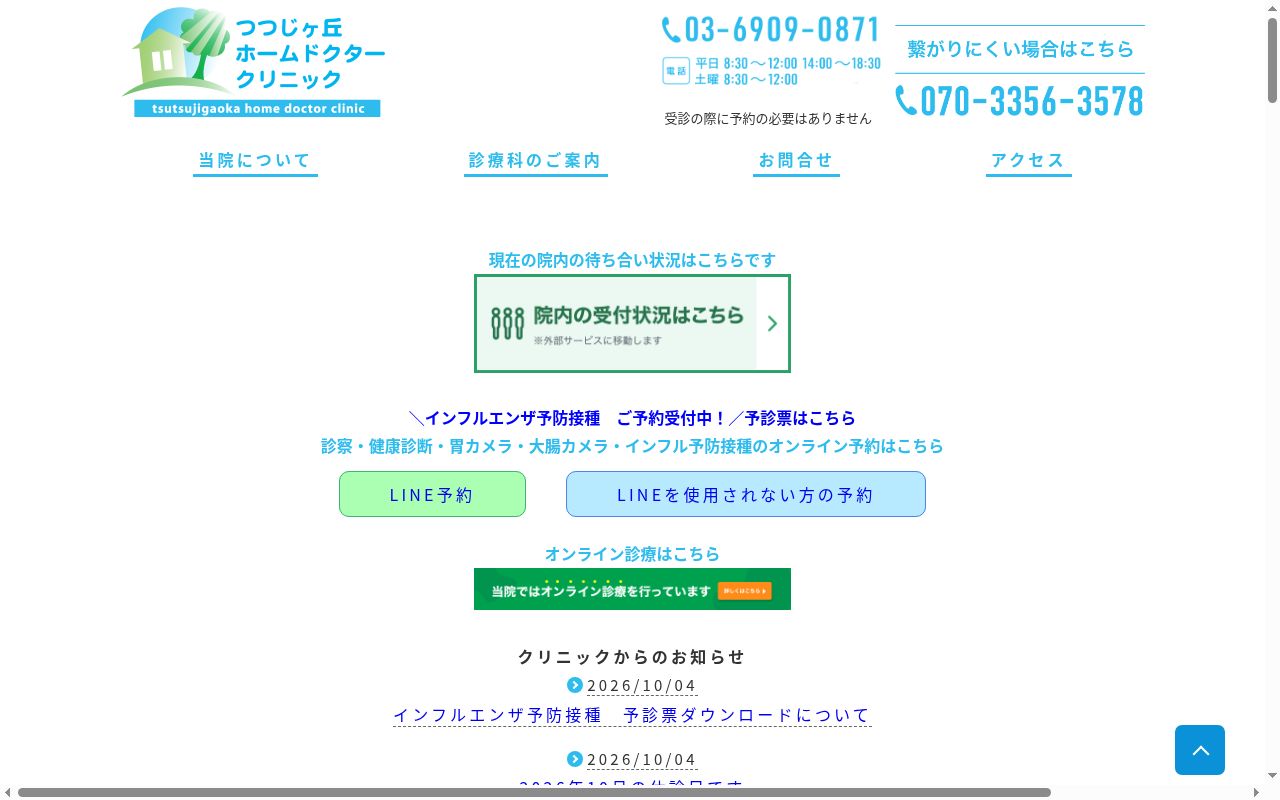Screen dimensions: 1280x800
Task: Click the Tsutsujigaoka Home Doctor Clinic logo
Action: click(x=254, y=62)
